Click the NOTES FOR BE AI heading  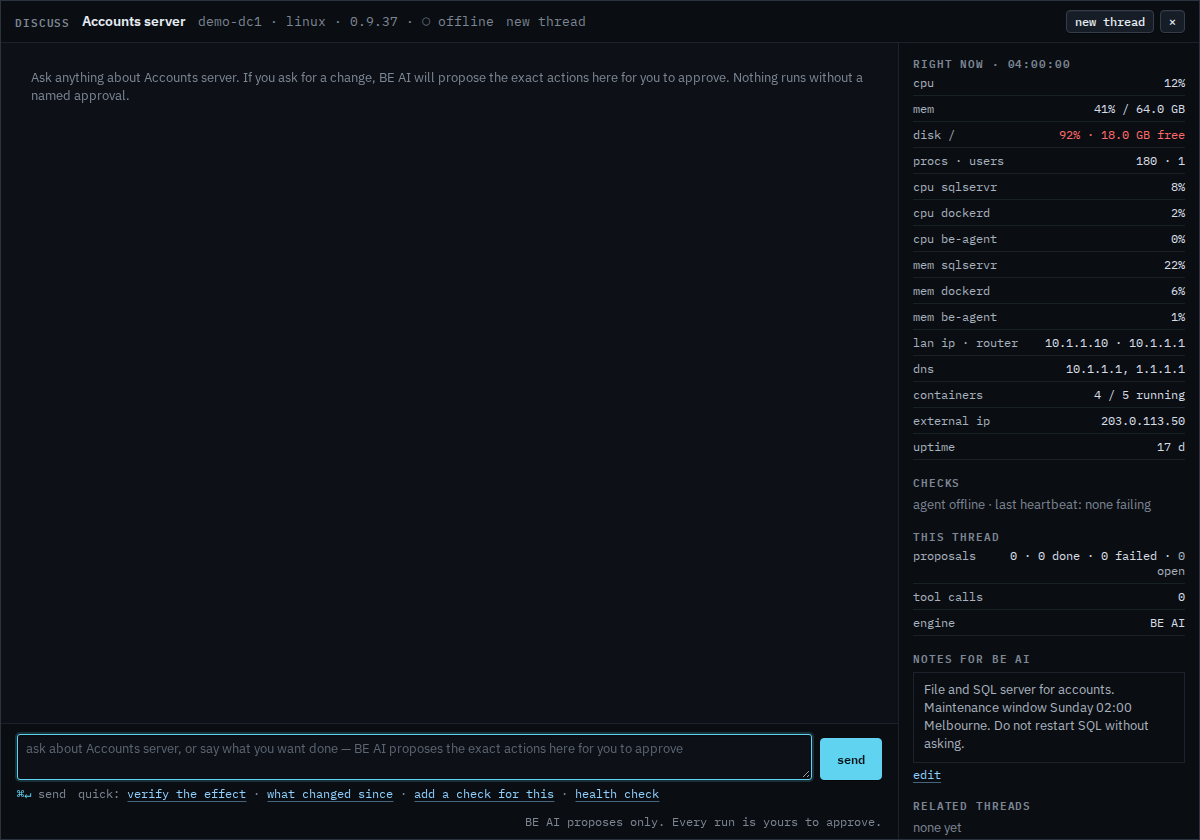[971, 659]
